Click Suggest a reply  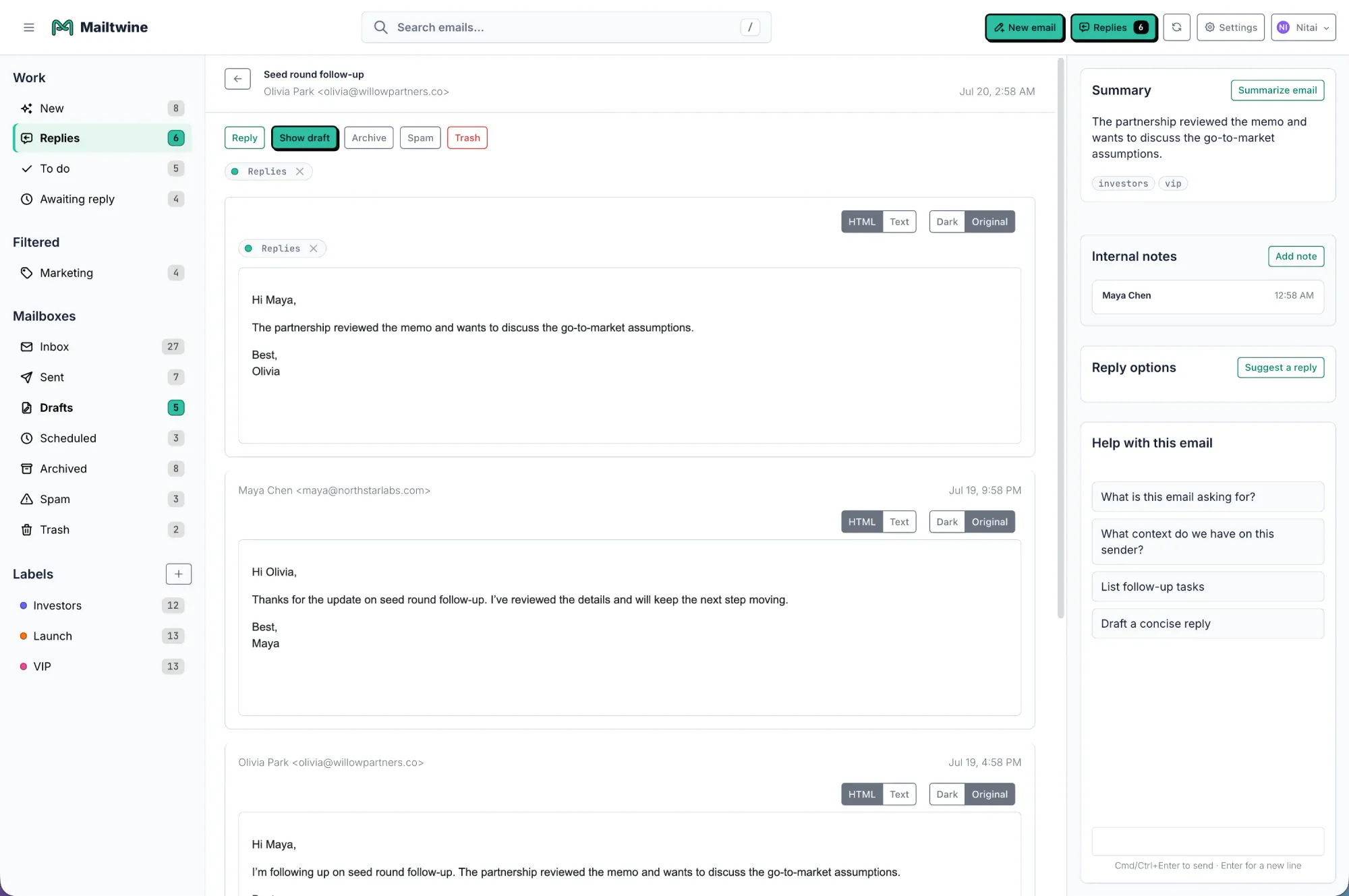tap(1281, 367)
